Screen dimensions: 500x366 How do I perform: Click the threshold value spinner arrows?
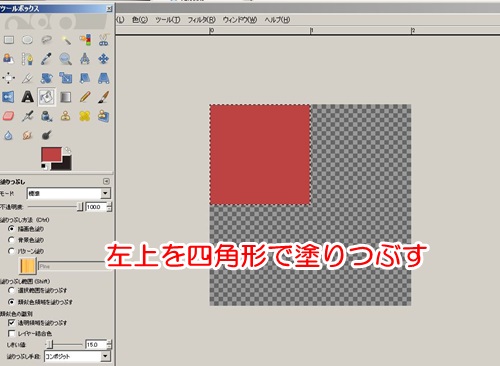pos(109,345)
